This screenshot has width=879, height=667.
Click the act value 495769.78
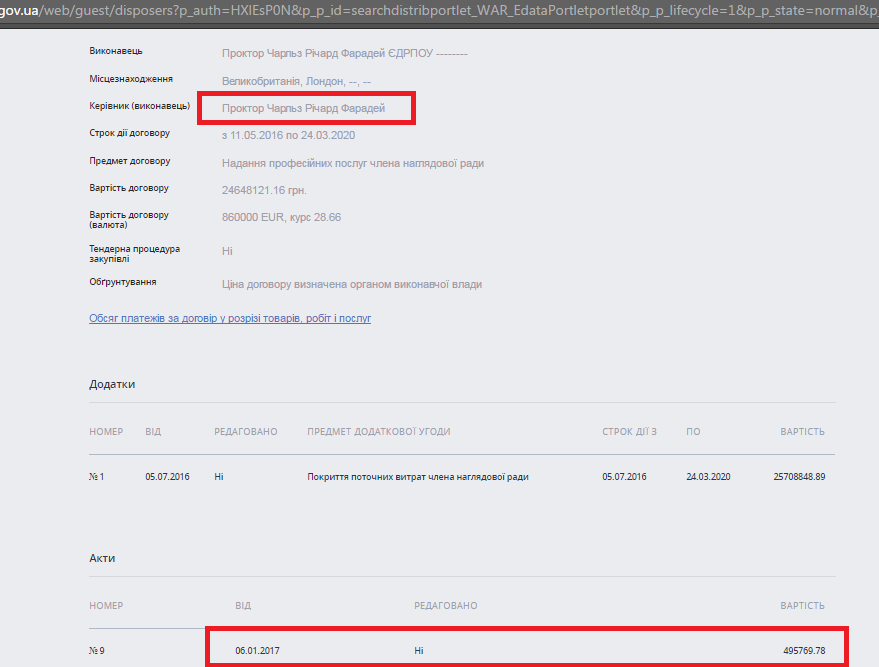point(803,651)
